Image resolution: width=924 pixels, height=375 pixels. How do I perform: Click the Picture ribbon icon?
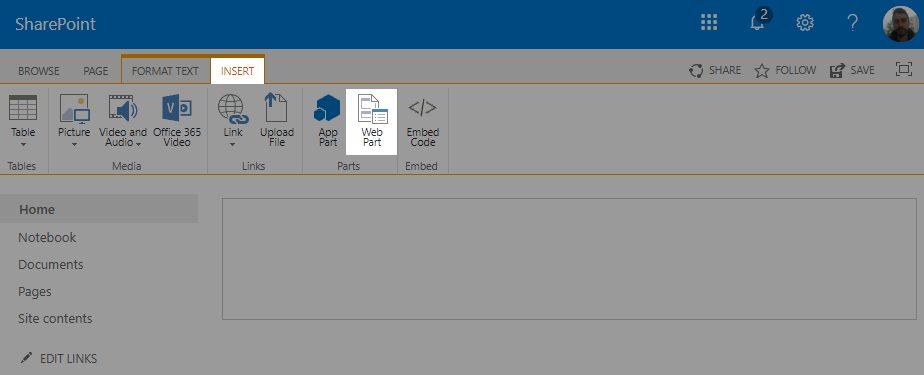click(x=74, y=108)
